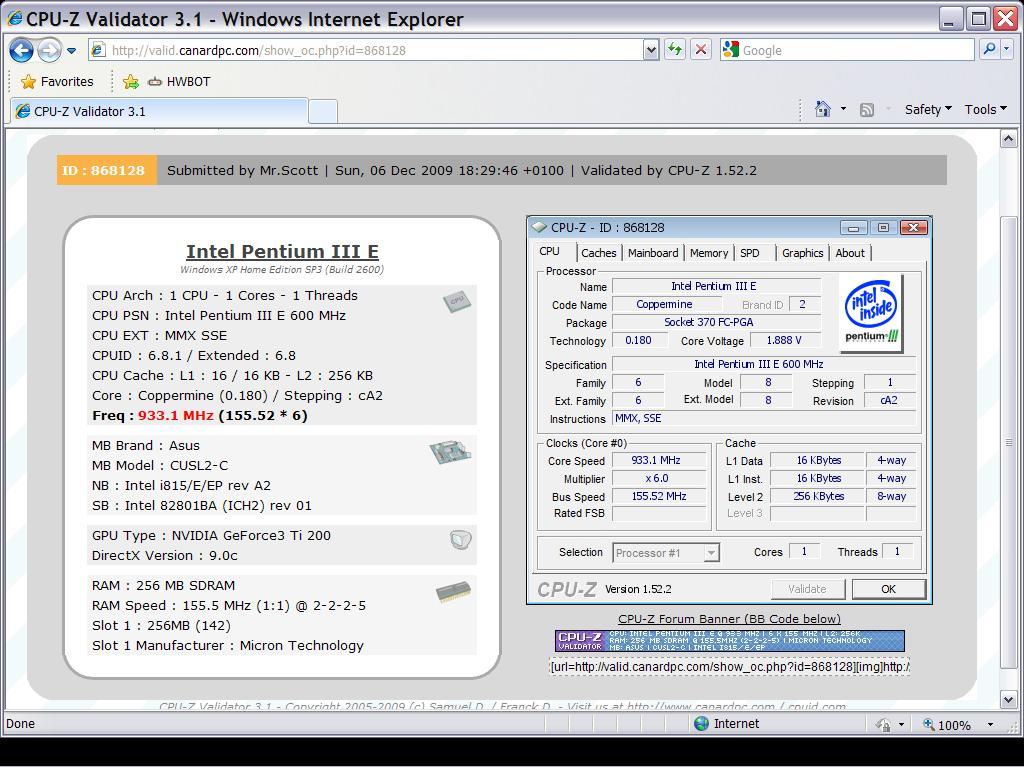Click the Slot 1 Manufacturer : Micron Technology line

(x=228, y=646)
